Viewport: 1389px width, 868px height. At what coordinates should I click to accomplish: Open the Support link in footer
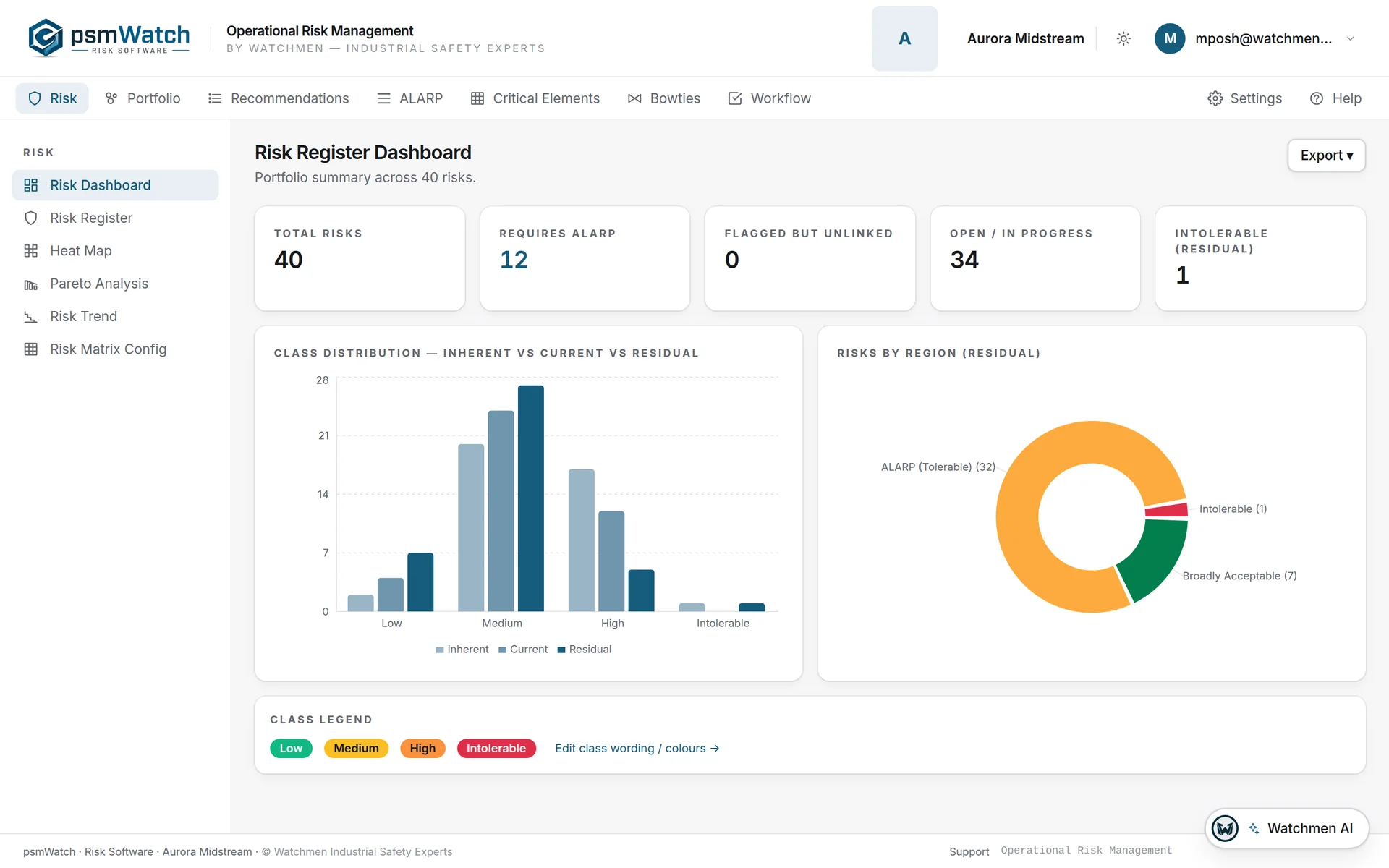(969, 851)
